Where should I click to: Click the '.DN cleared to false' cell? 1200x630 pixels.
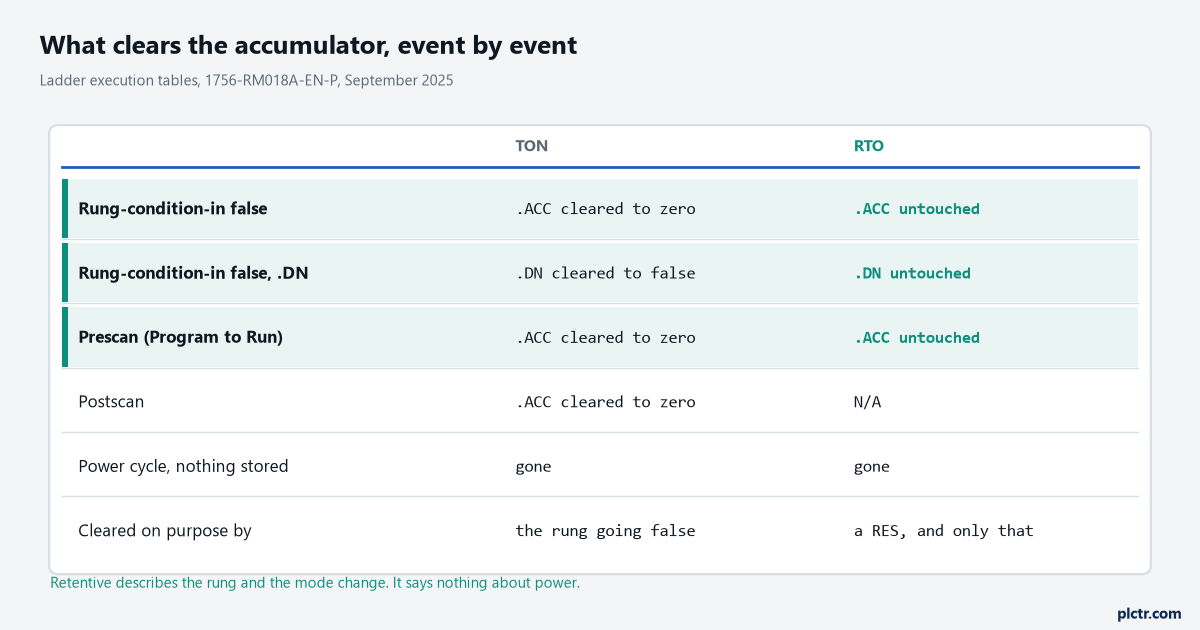[x=605, y=273]
